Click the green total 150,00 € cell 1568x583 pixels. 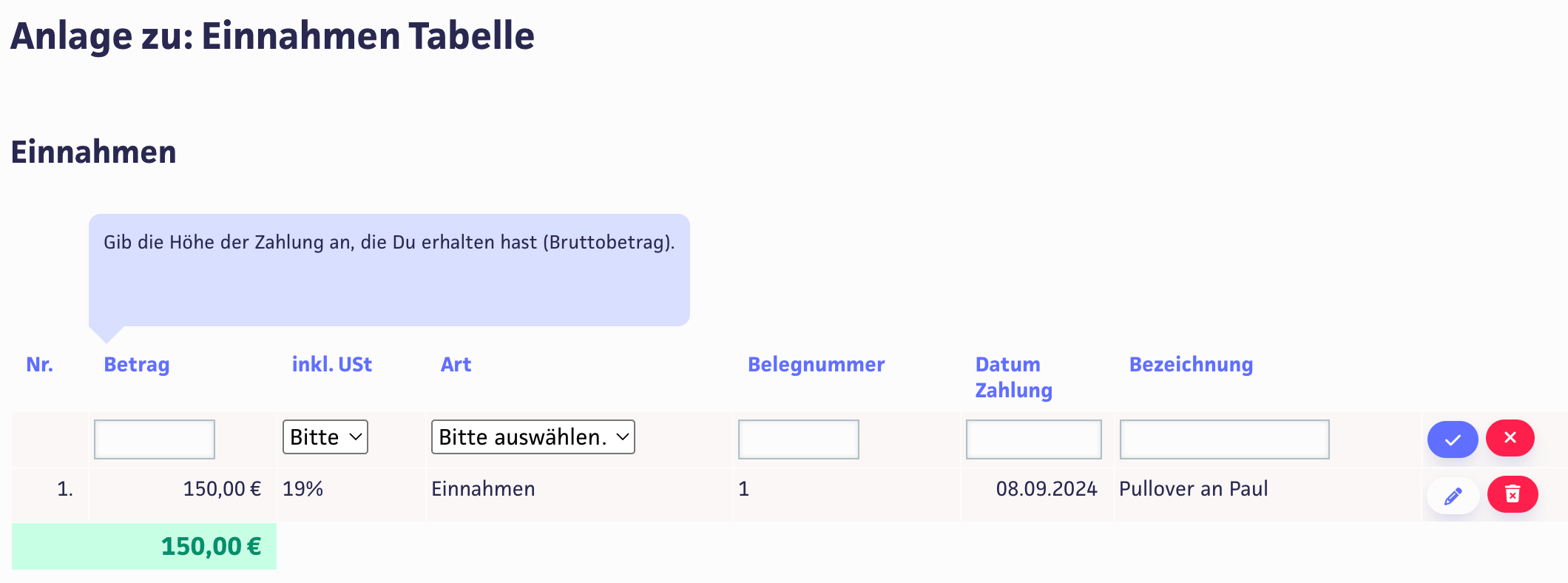click(144, 547)
